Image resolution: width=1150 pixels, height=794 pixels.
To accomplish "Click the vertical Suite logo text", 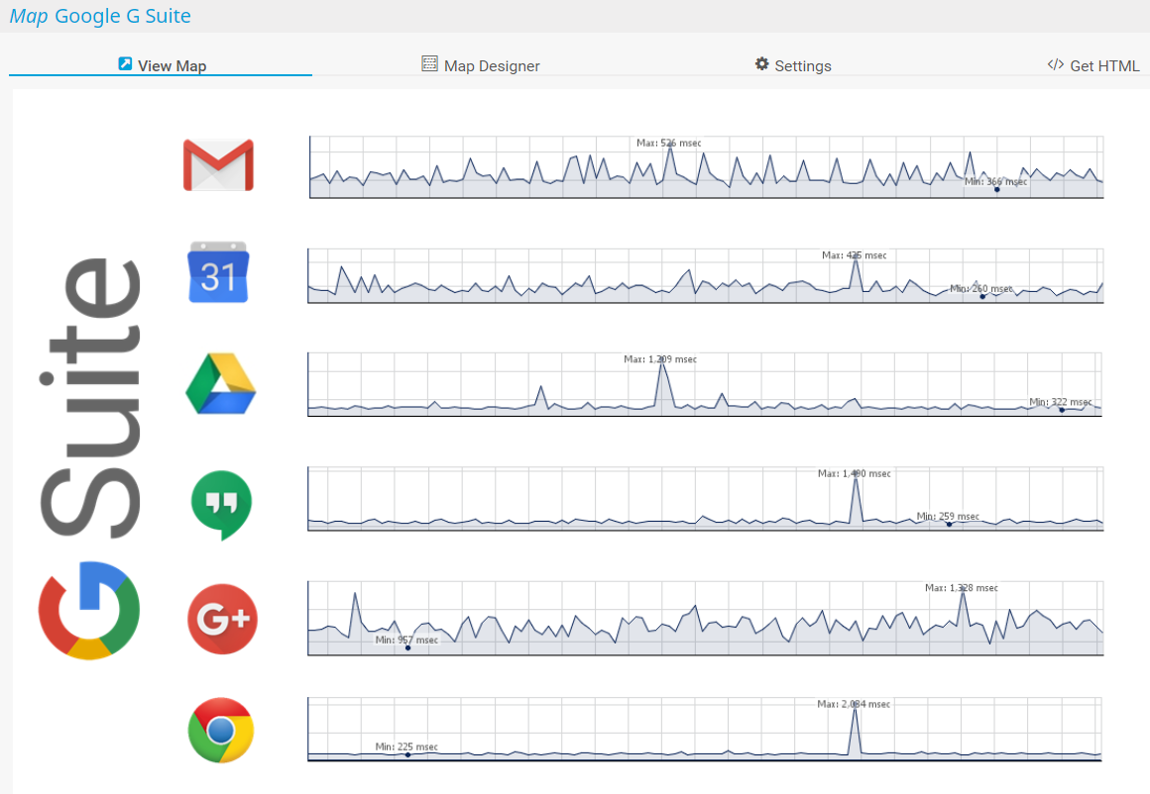I will point(90,399).
